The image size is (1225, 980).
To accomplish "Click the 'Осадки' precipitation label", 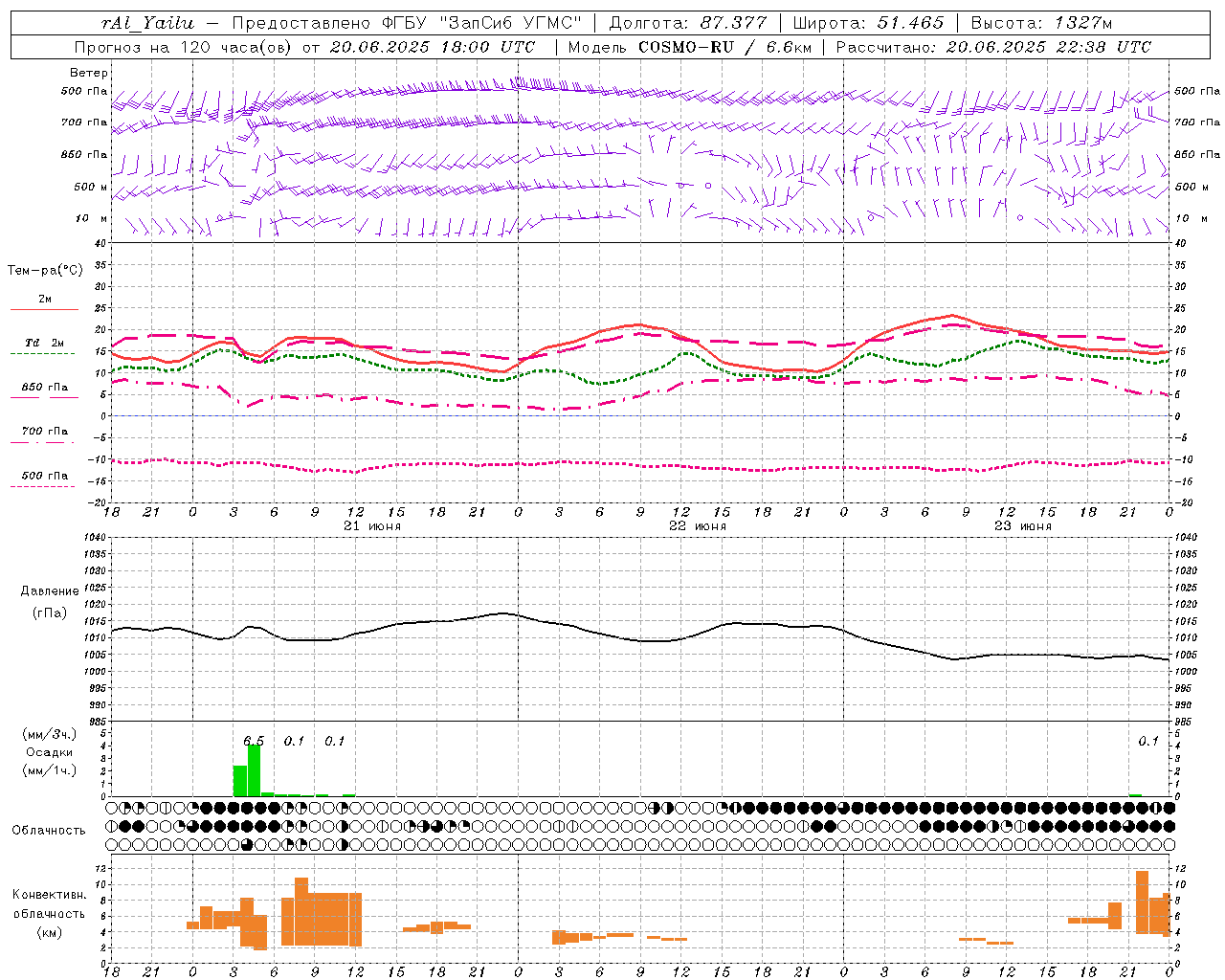I will tap(49, 752).
